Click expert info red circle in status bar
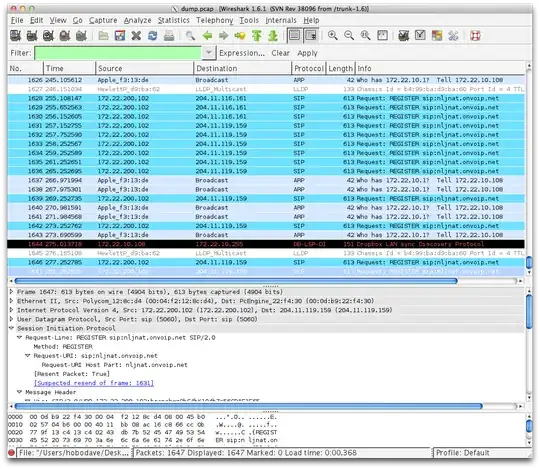Viewport: 540px width, 469px height. 11,452
